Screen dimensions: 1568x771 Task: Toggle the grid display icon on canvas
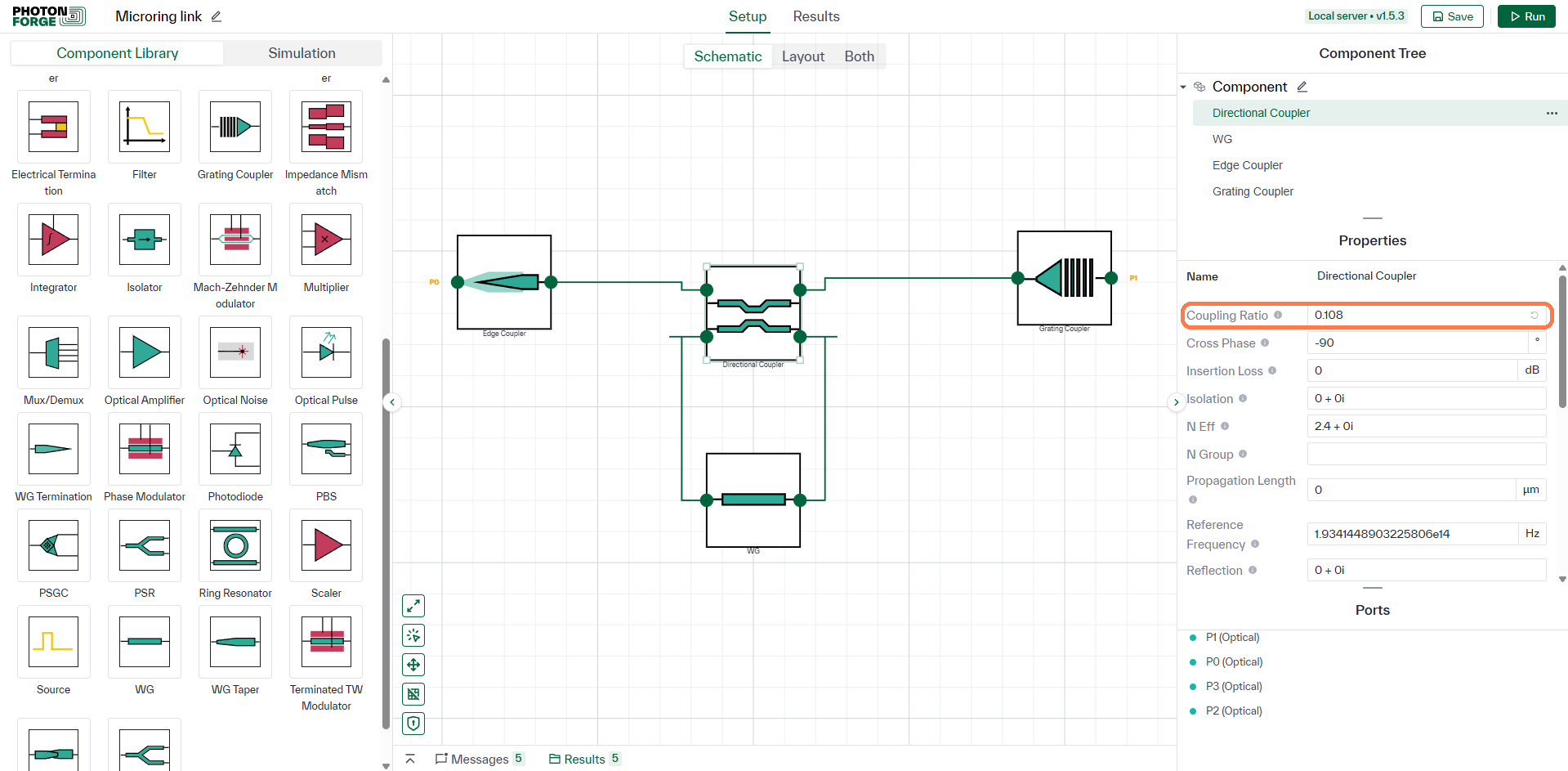(413, 694)
